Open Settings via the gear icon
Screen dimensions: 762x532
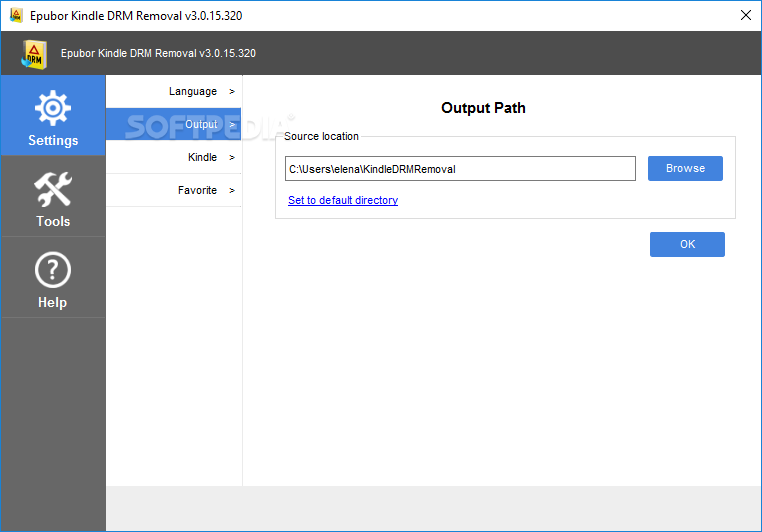click(52, 108)
